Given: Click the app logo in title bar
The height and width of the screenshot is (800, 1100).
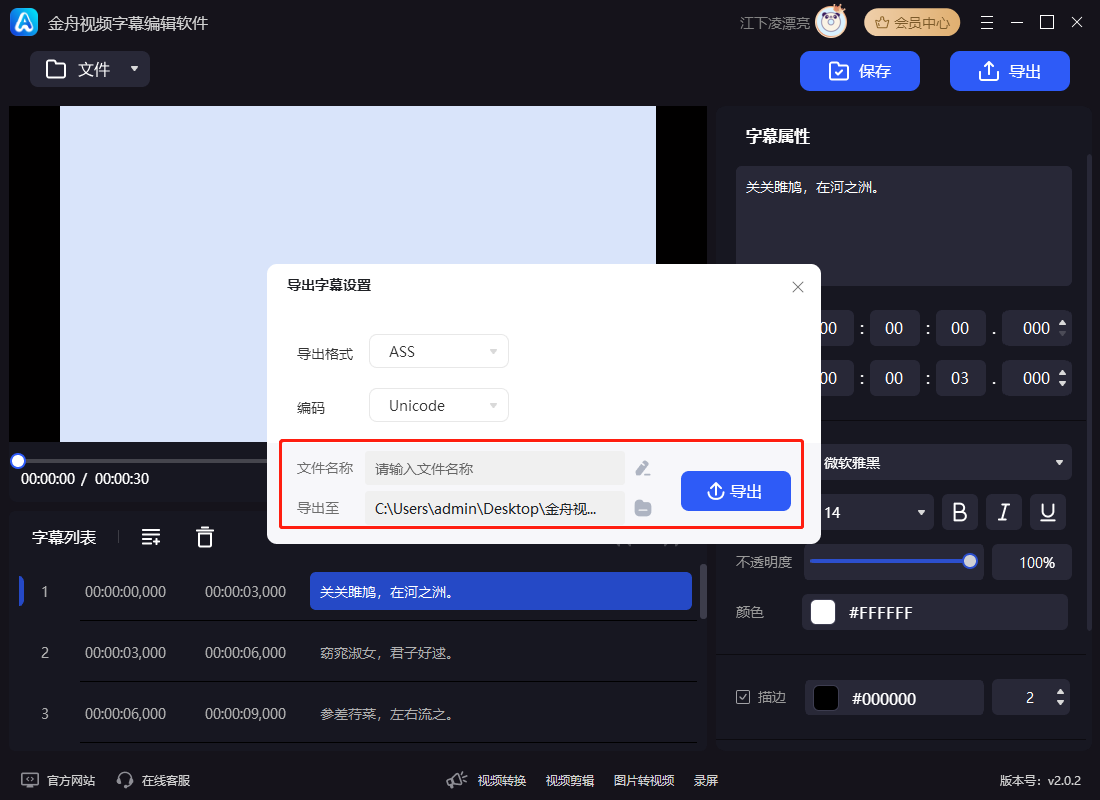Looking at the screenshot, I should (x=24, y=22).
